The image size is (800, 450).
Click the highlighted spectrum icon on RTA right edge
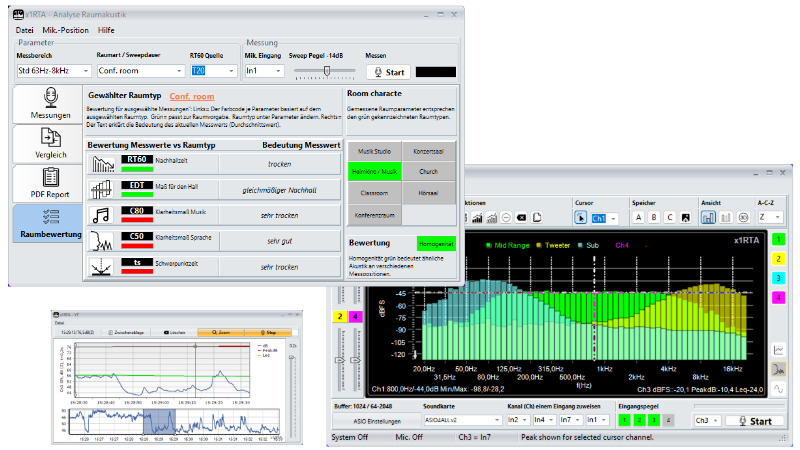(x=779, y=369)
